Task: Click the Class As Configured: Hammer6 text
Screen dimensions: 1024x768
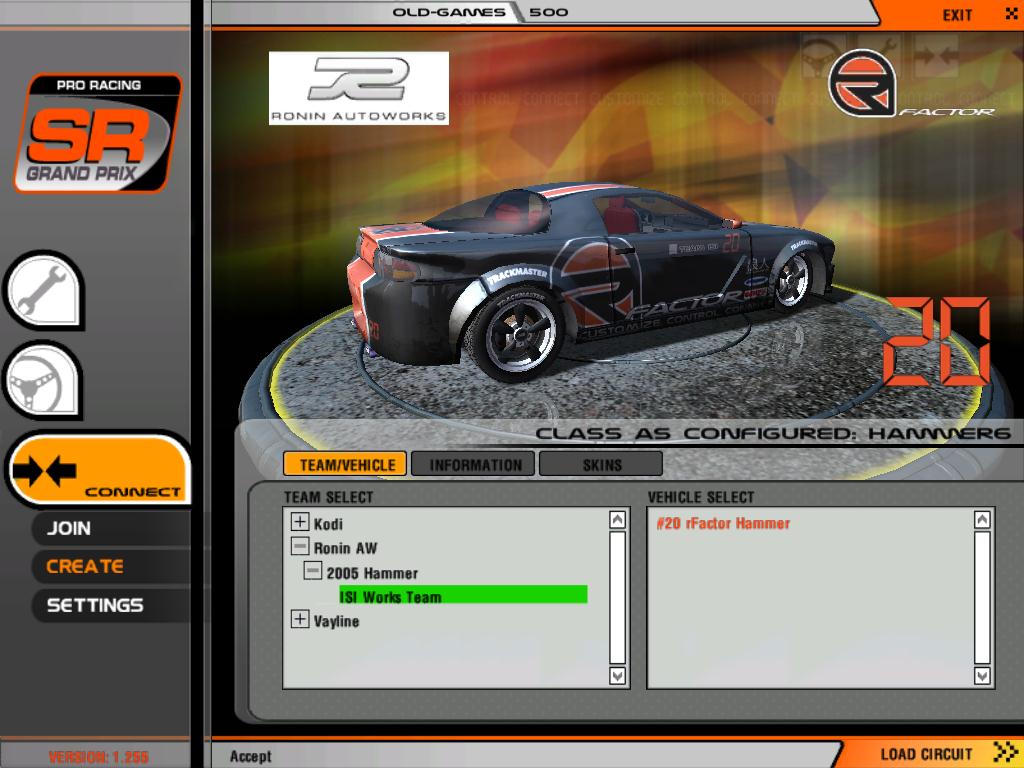Action: [x=773, y=433]
